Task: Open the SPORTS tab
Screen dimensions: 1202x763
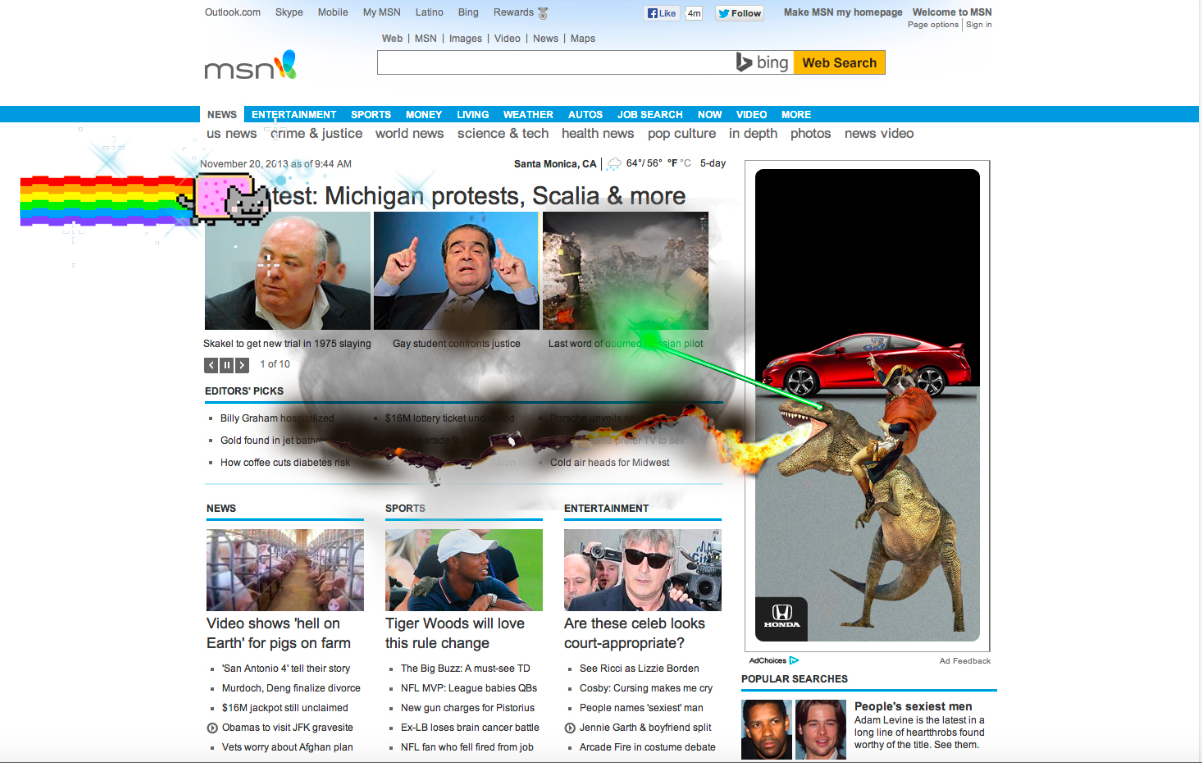Action: click(371, 114)
